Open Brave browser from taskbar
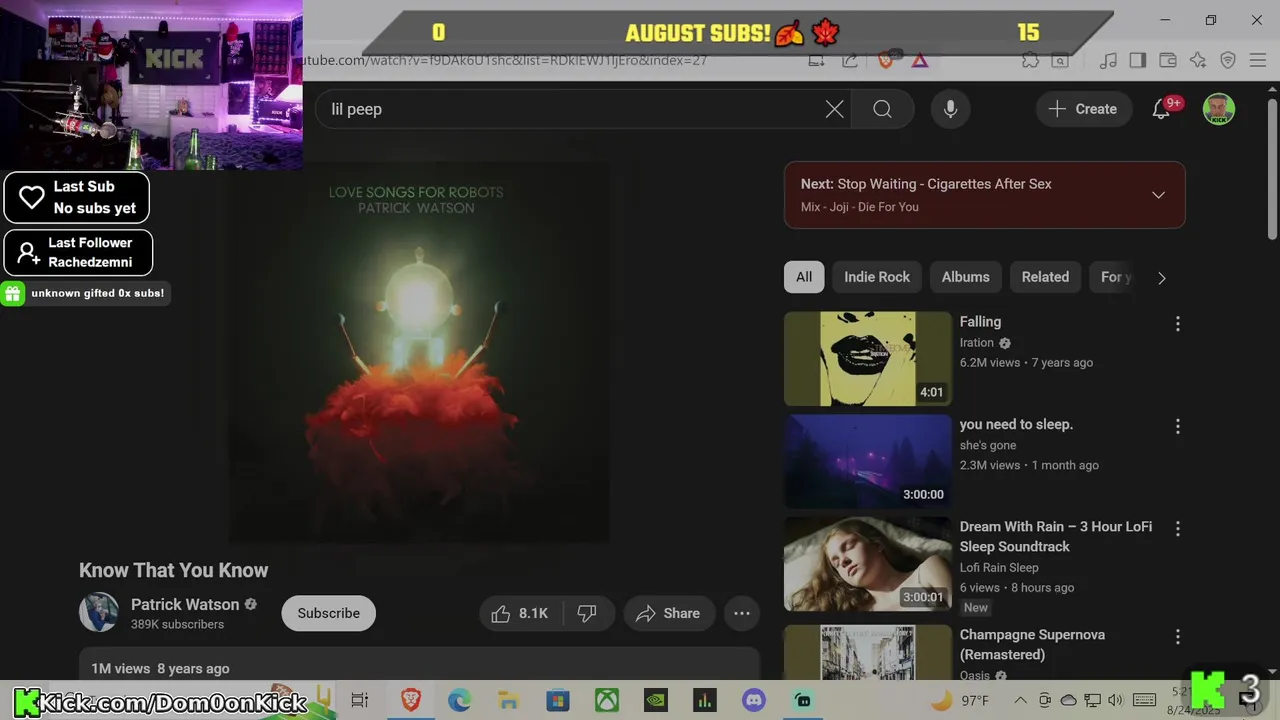The image size is (1280, 720). pos(410,700)
